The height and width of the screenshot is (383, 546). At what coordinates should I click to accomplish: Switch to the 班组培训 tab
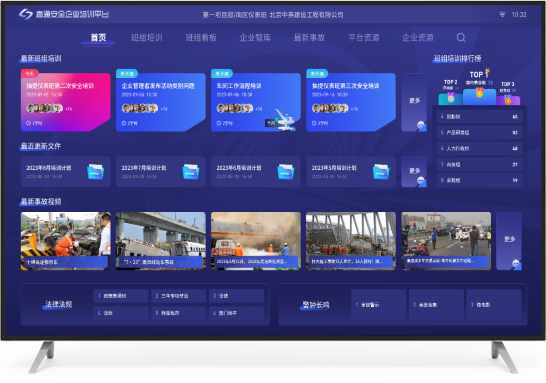147,38
